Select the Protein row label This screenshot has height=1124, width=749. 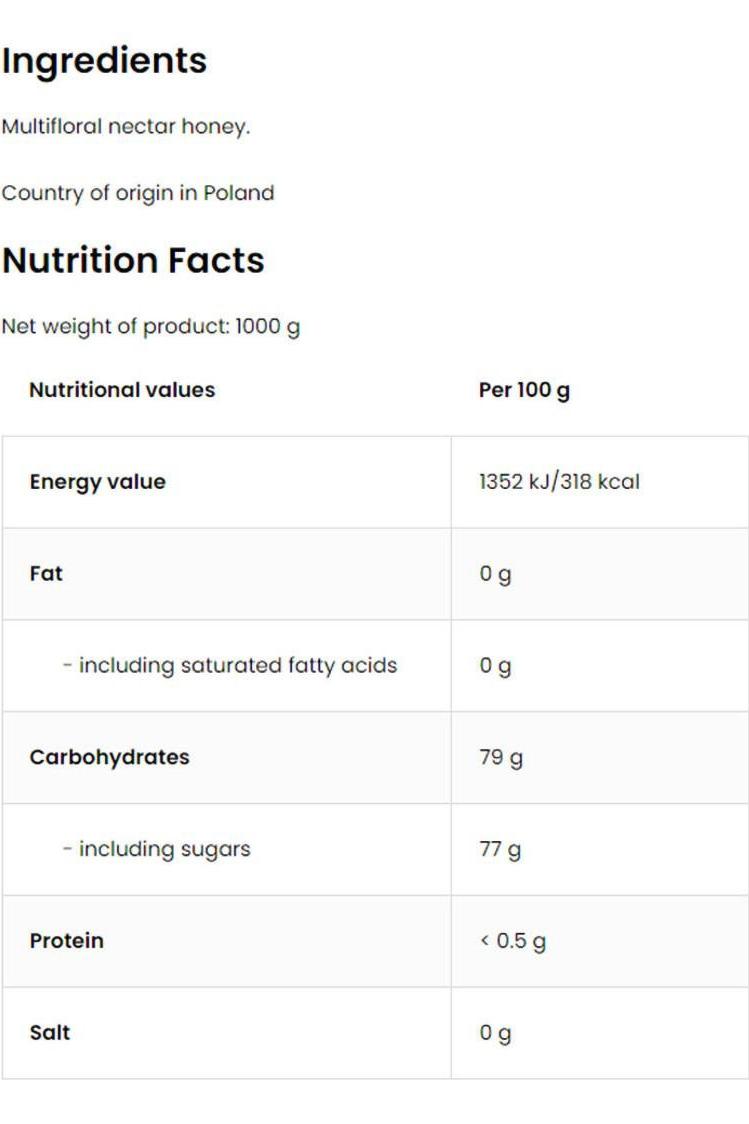[66, 941]
